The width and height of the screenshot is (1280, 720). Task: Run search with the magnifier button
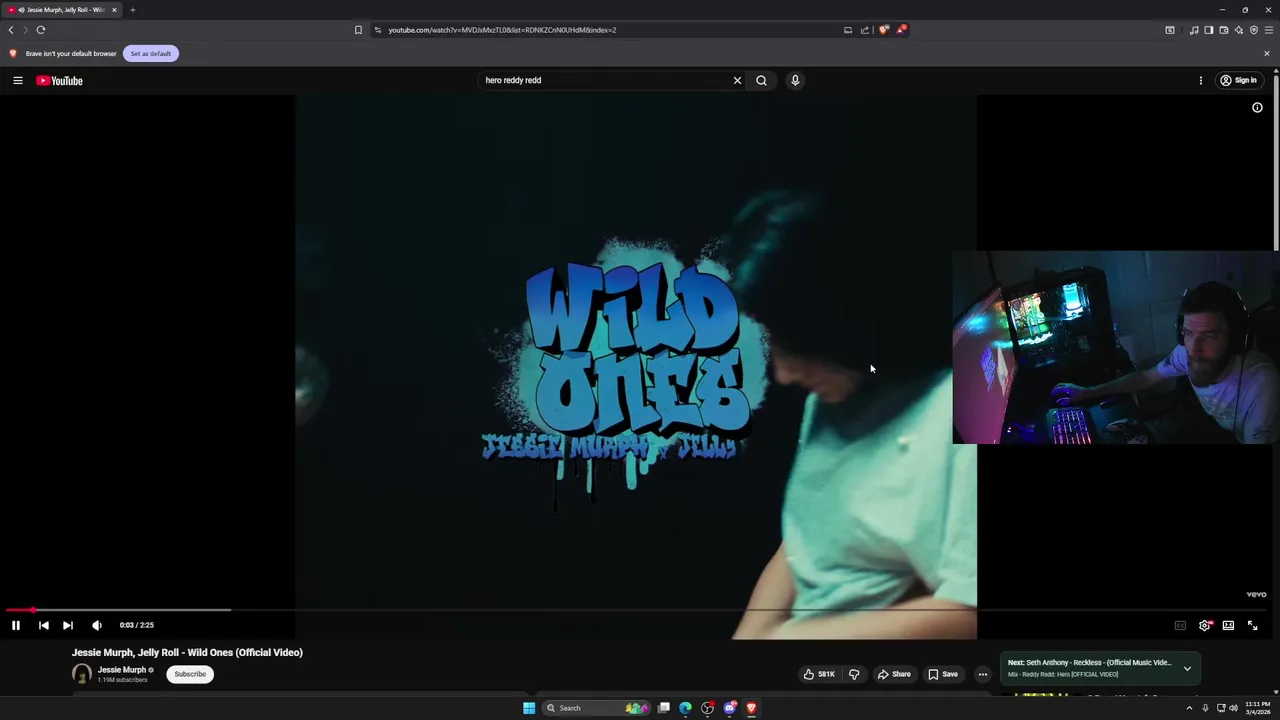[761, 80]
